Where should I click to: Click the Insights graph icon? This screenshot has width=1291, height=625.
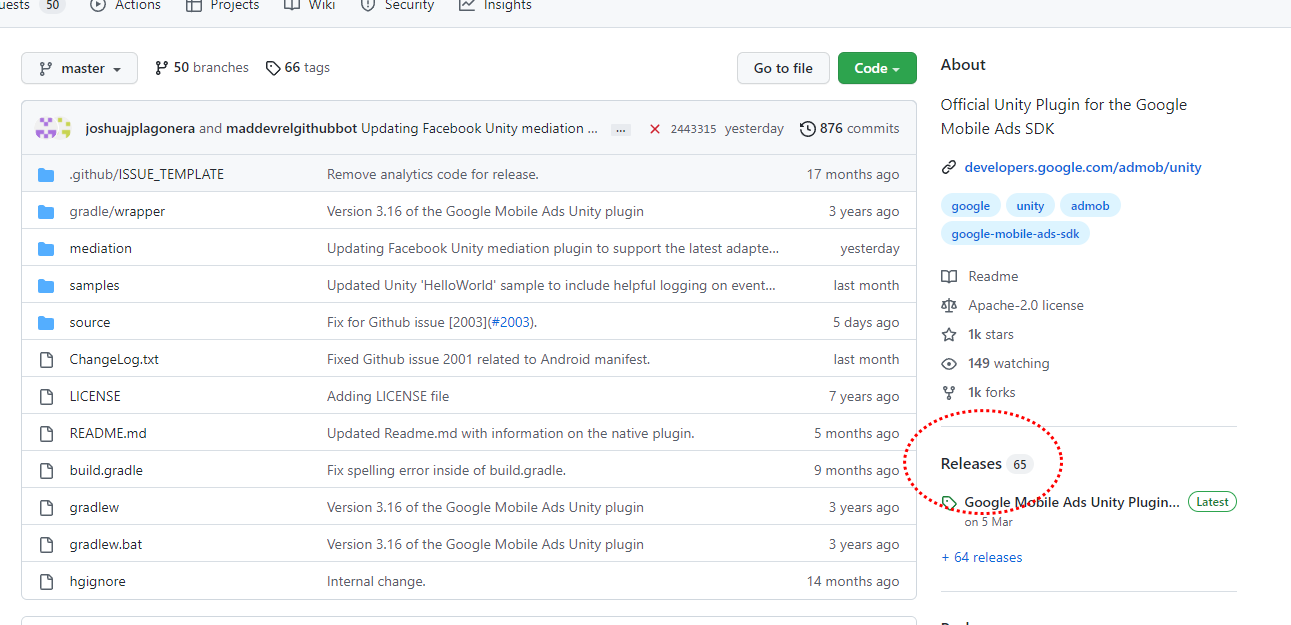tap(467, 5)
